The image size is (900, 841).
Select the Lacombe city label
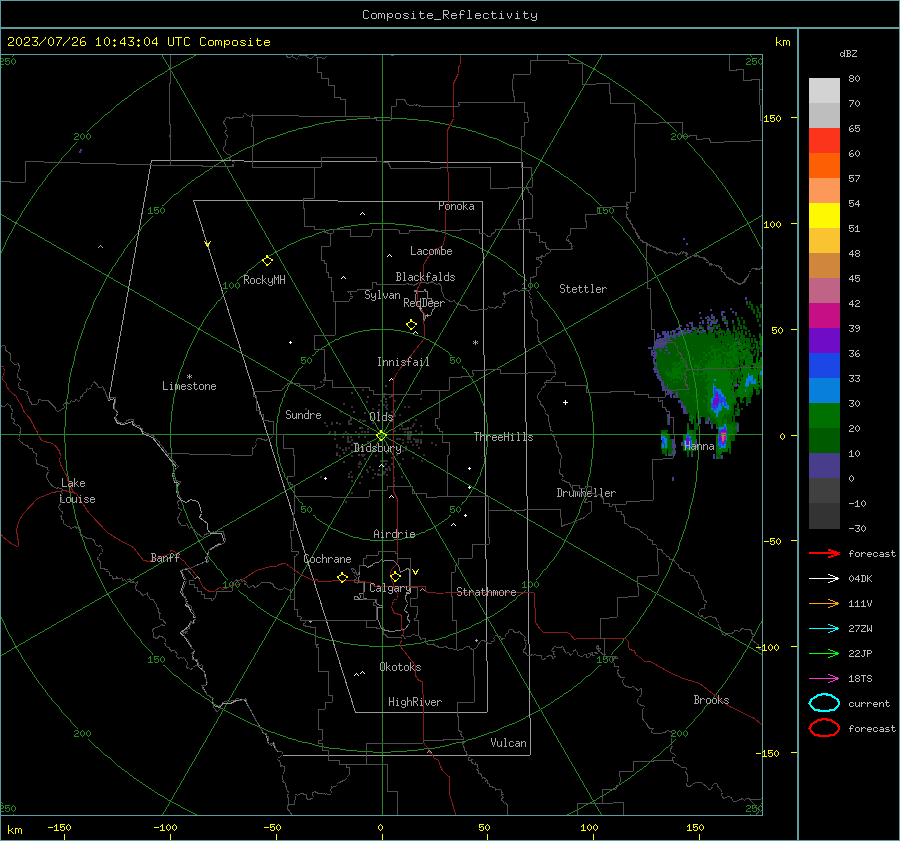(x=431, y=251)
